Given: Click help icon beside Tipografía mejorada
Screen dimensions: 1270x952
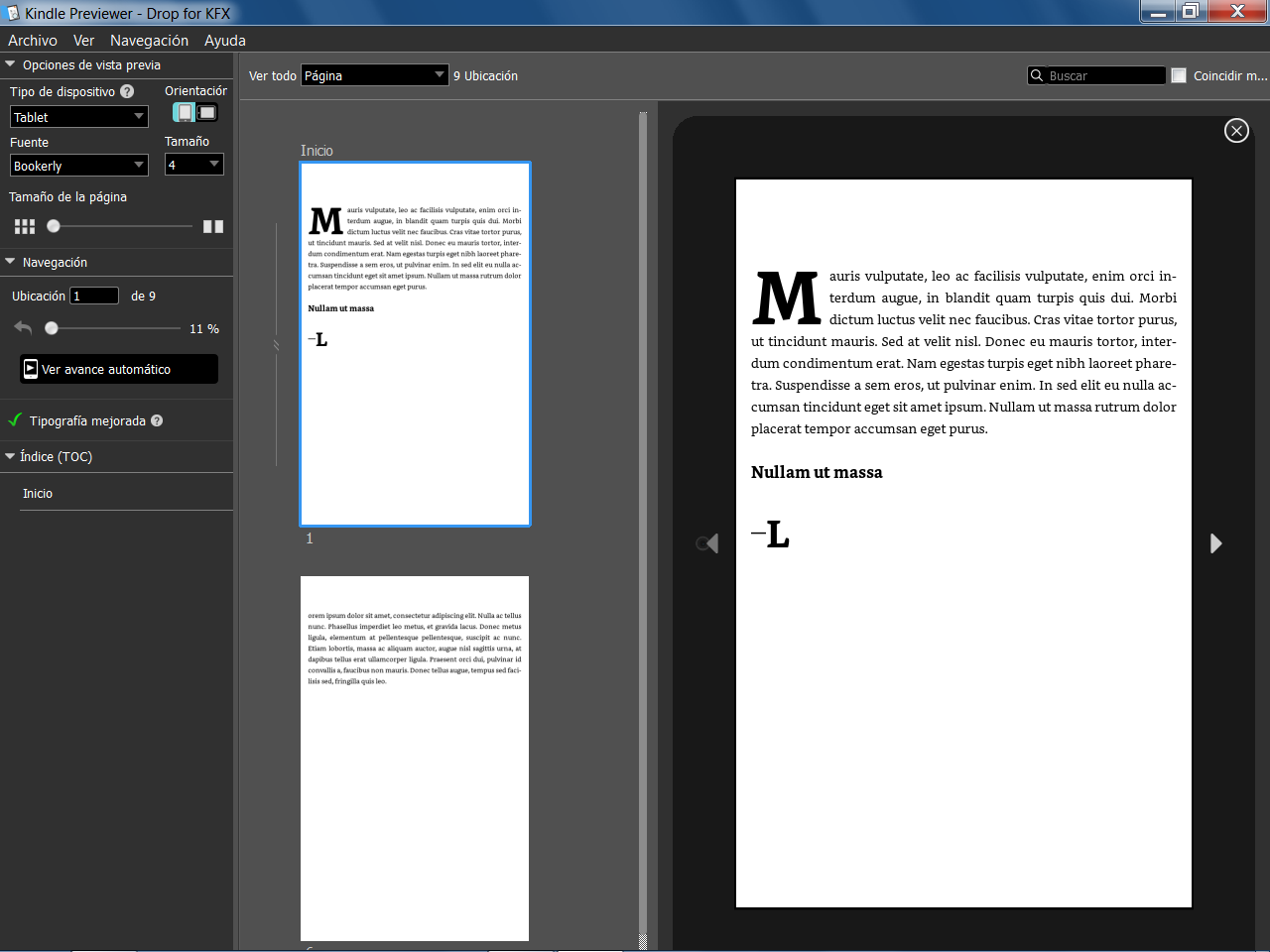Looking at the screenshot, I should (x=157, y=420).
